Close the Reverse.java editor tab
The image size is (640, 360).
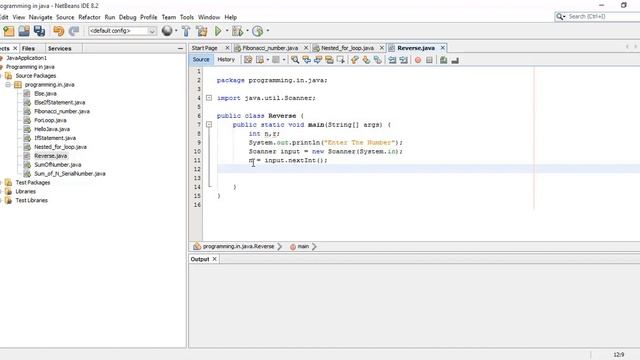442,48
